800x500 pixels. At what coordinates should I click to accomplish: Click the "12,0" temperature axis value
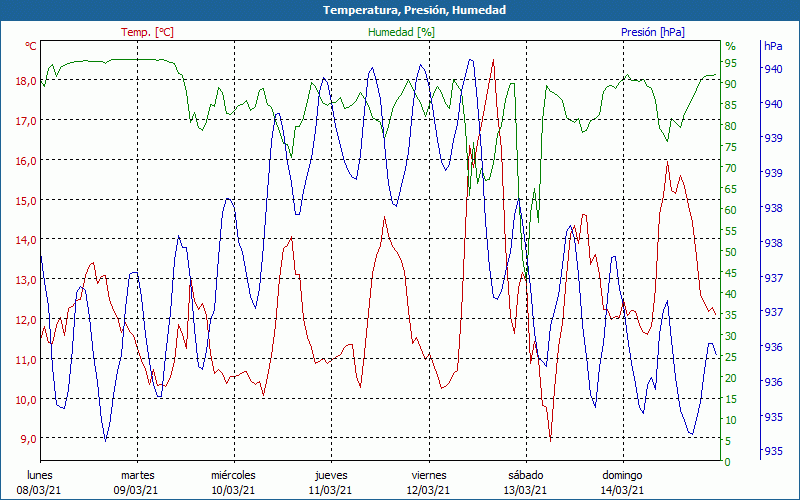[x=28, y=319]
